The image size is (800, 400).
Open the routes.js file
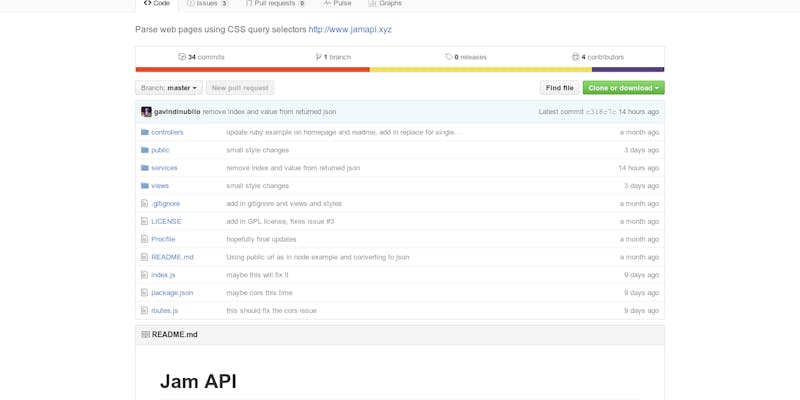(165, 311)
